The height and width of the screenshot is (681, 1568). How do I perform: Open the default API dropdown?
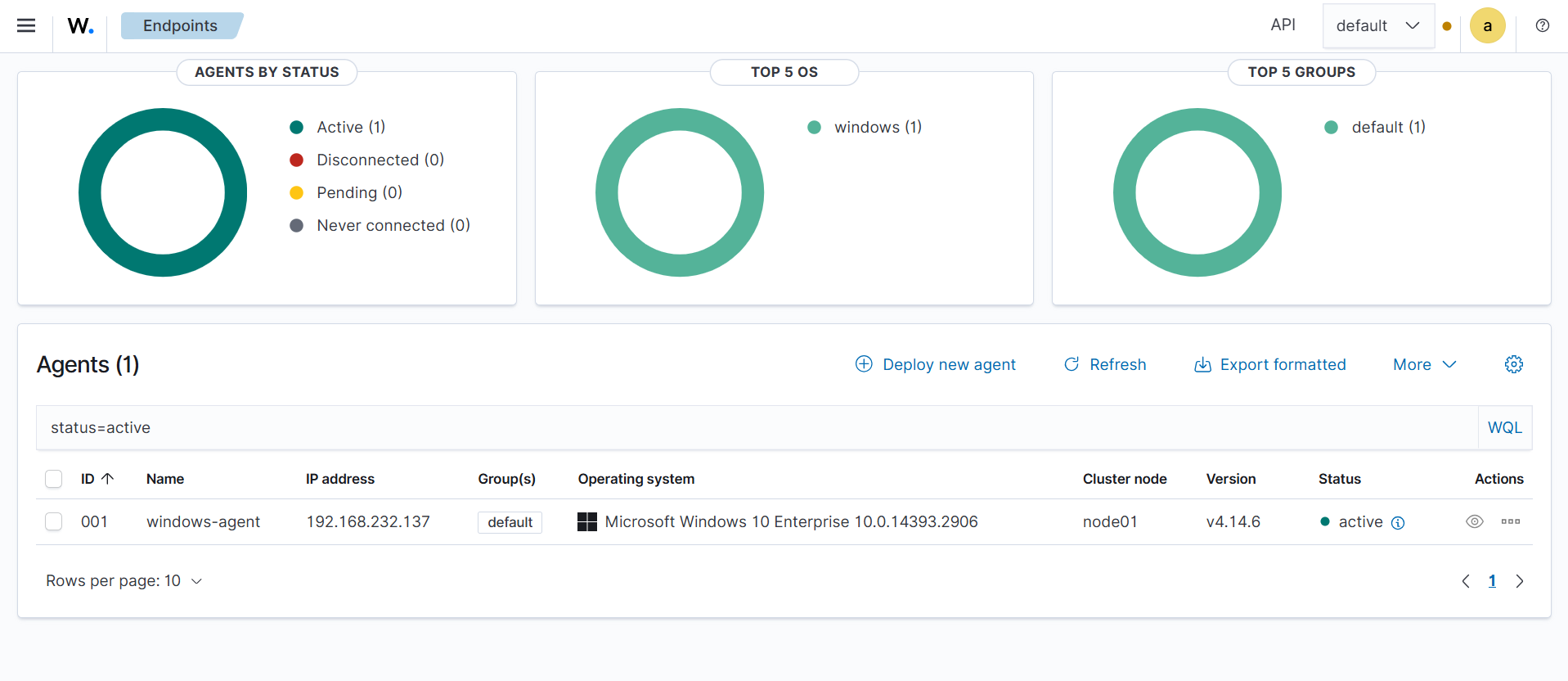(1378, 25)
